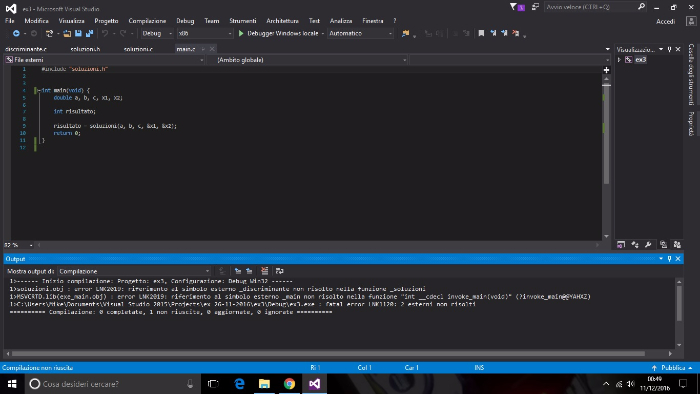
Task: Click the find in files toolbar icon
Action: click(x=405, y=33)
